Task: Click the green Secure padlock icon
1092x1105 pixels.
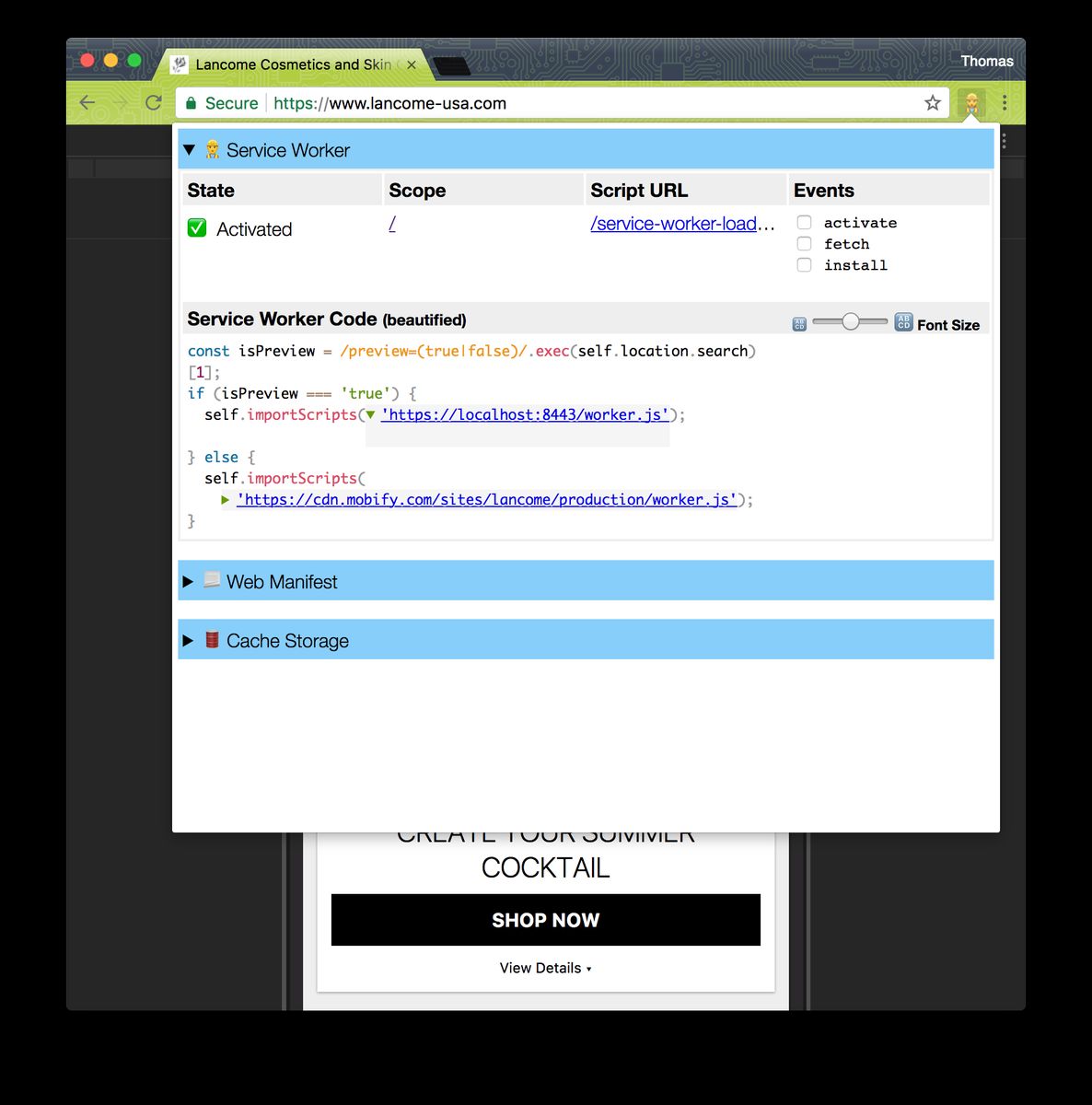Action: pos(192,103)
